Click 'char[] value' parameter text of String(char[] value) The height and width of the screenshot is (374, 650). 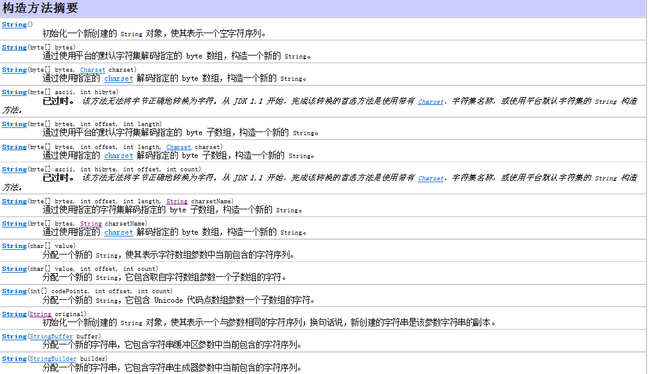click(51, 246)
